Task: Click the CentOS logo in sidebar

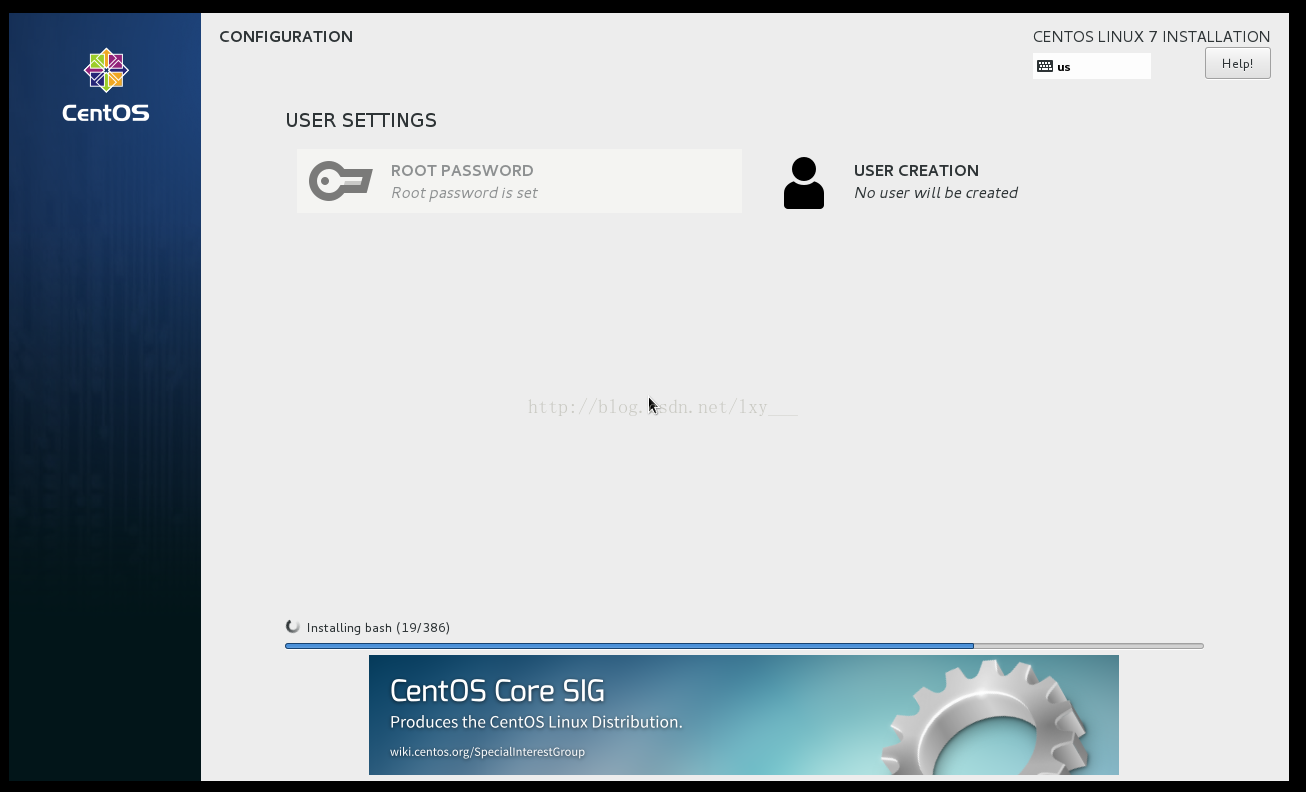Action: click(106, 86)
